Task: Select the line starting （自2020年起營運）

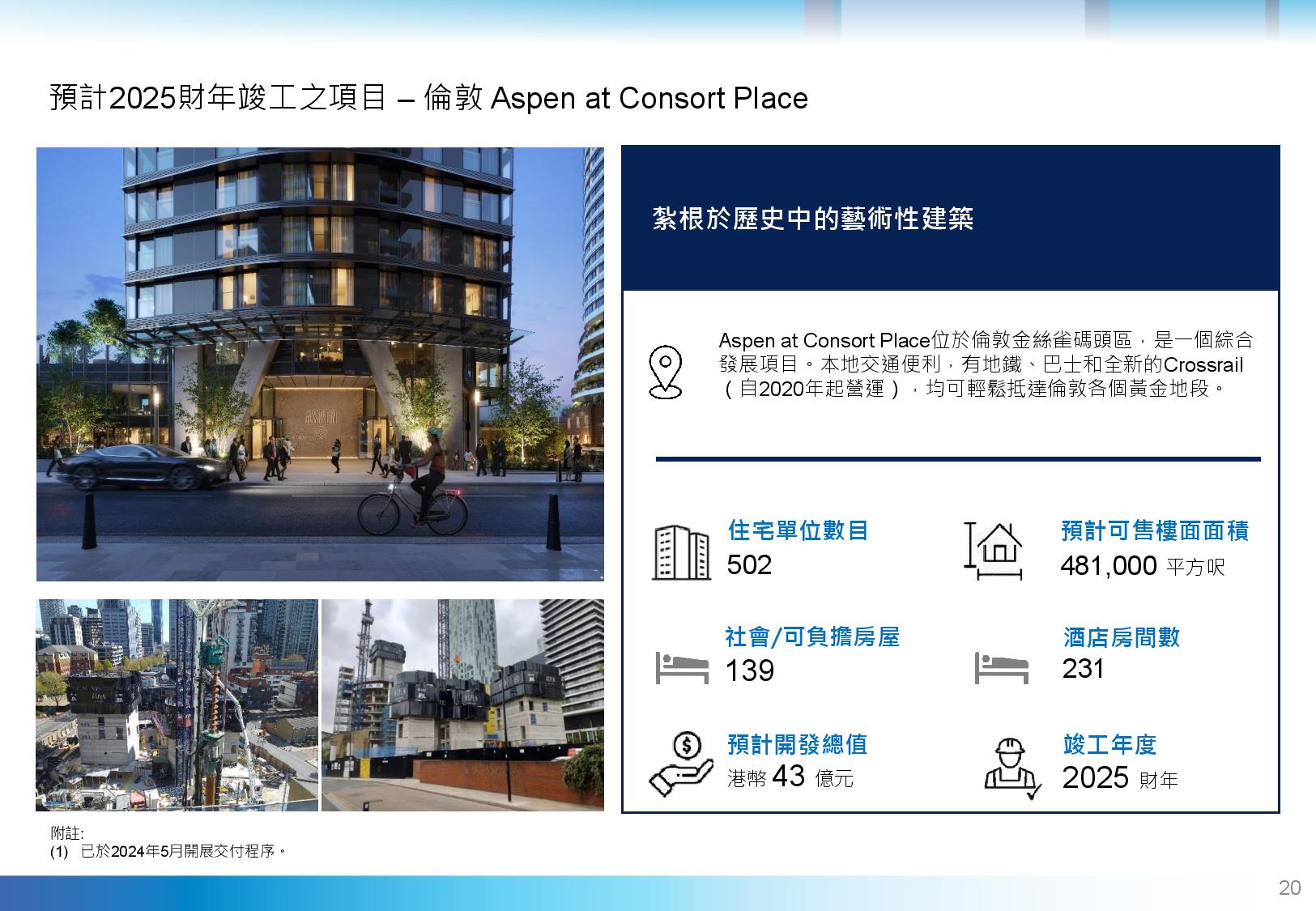Action: pos(974,389)
